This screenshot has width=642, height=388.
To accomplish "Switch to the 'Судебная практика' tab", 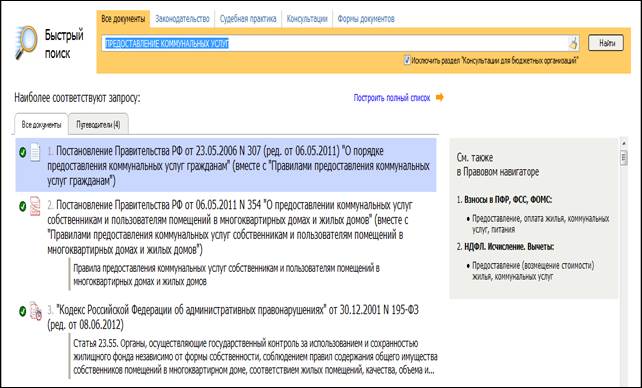I will tap(248, 19).
